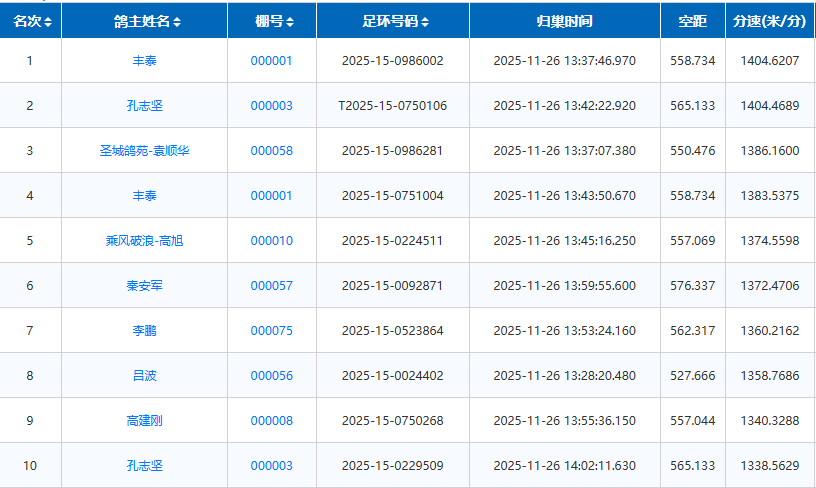Open the 高建刚 owner link
816x488 pixels.
[144, 421]
